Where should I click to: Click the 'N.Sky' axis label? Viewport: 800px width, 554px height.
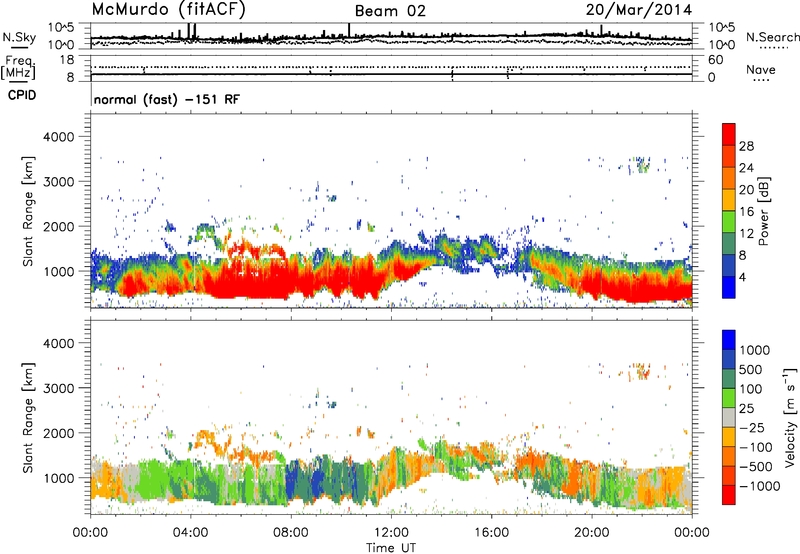pos(19,37)
